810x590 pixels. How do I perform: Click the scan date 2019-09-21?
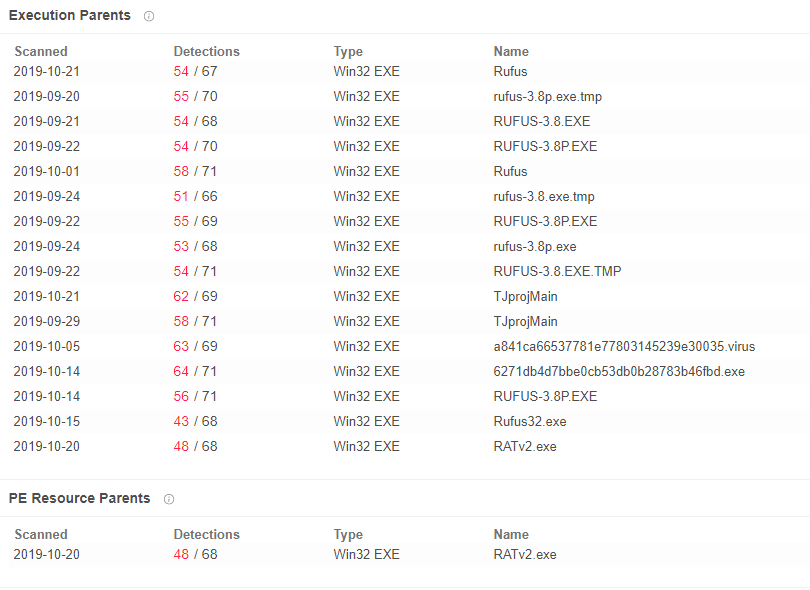point(47,121)
